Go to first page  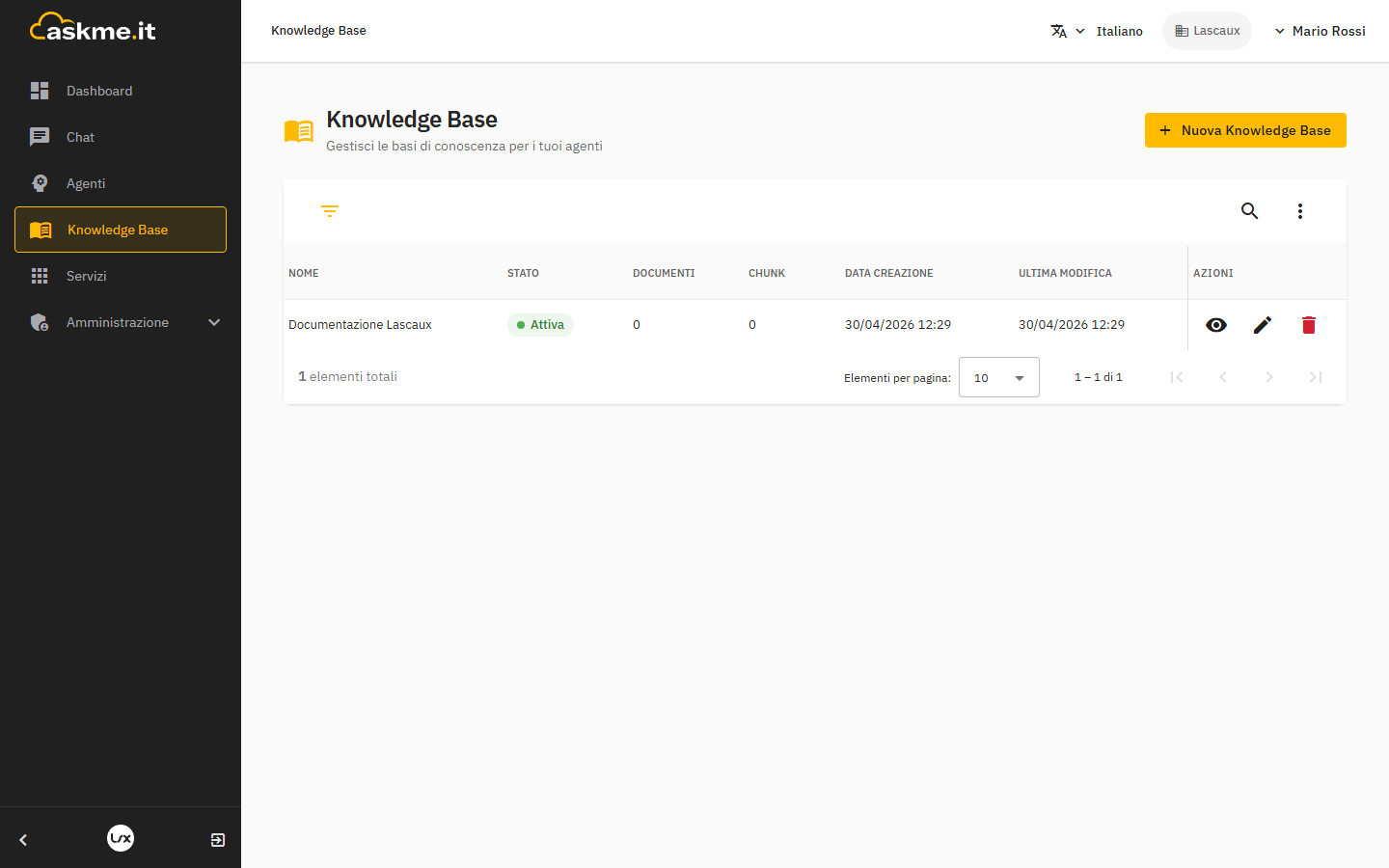tap(1177, 377)
